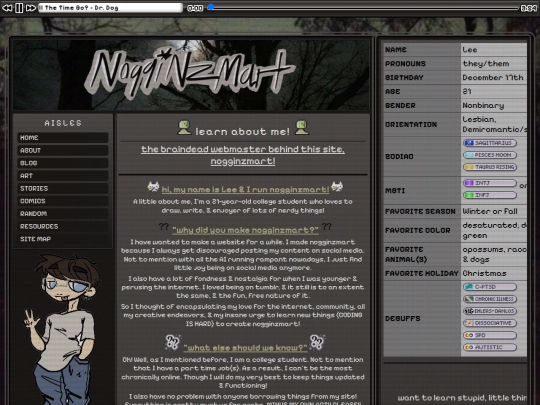Viewport: 540px width, 405px height.
Task: Click the SAGITTARIUS zodiac badge
Action: (x=490, y=143)
